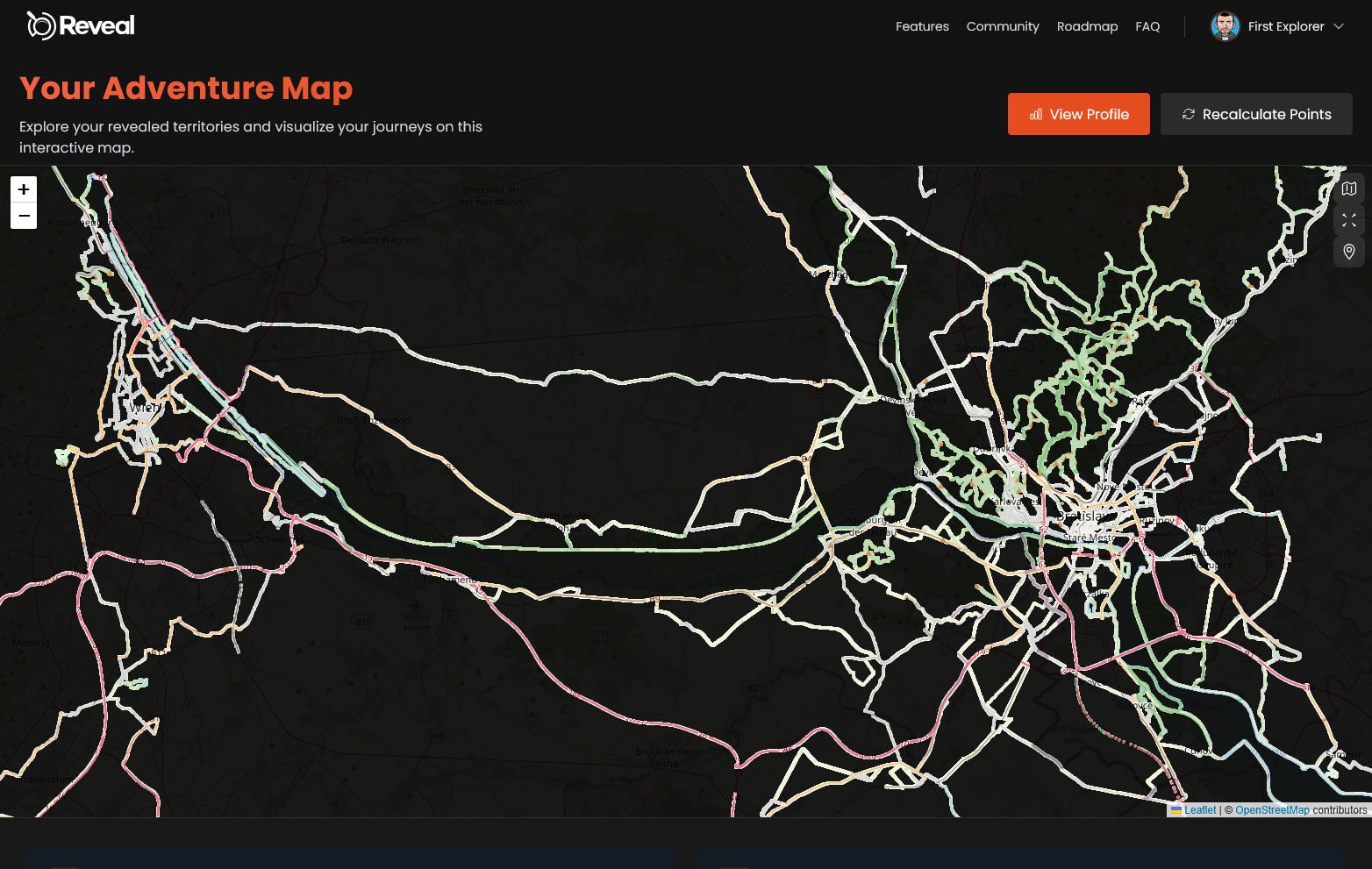The image size is (1372, 869).
Task: Click the Reveal logo
Action: 81,25
